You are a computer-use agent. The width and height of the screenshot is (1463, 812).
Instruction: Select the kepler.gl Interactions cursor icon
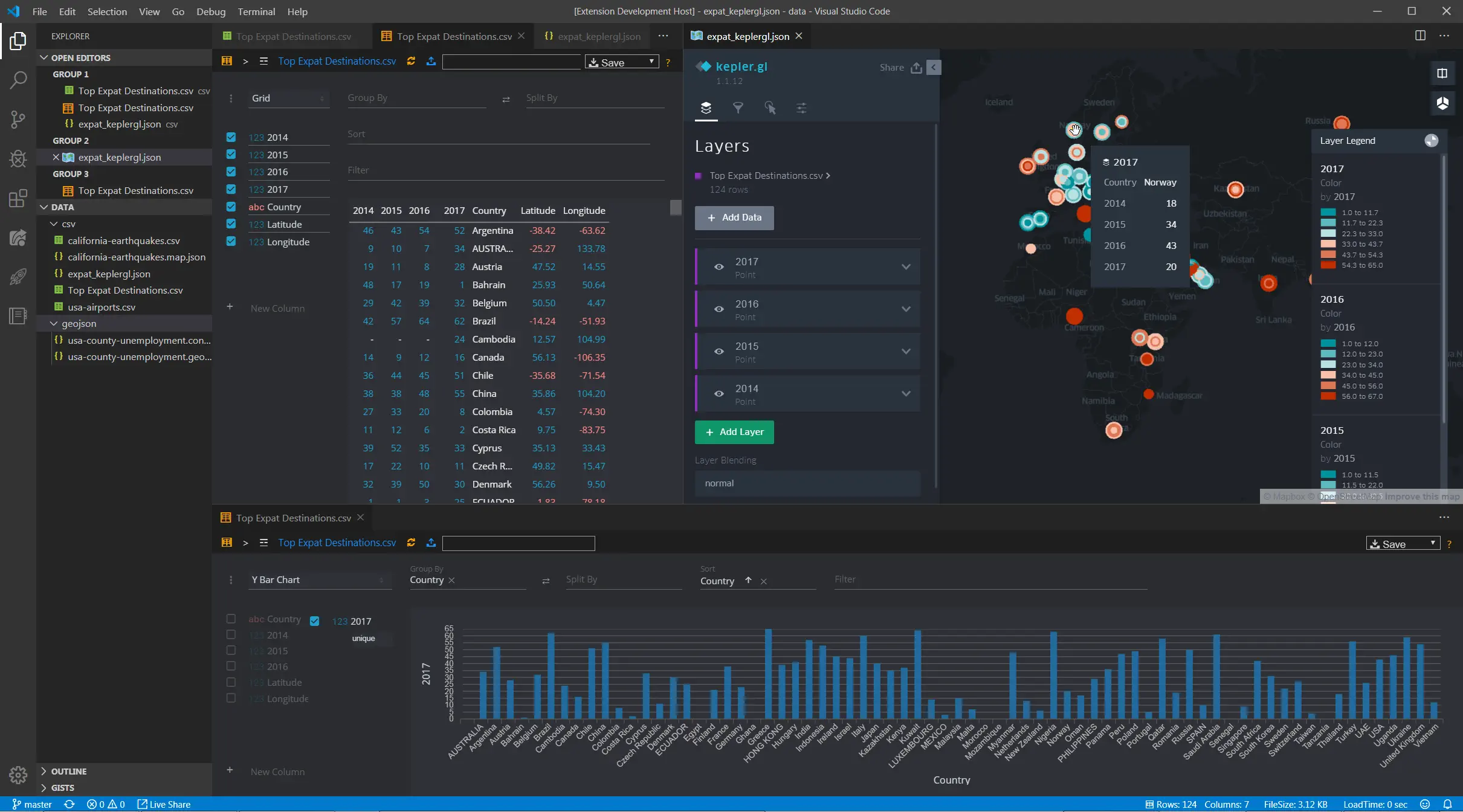coord(770,108)
